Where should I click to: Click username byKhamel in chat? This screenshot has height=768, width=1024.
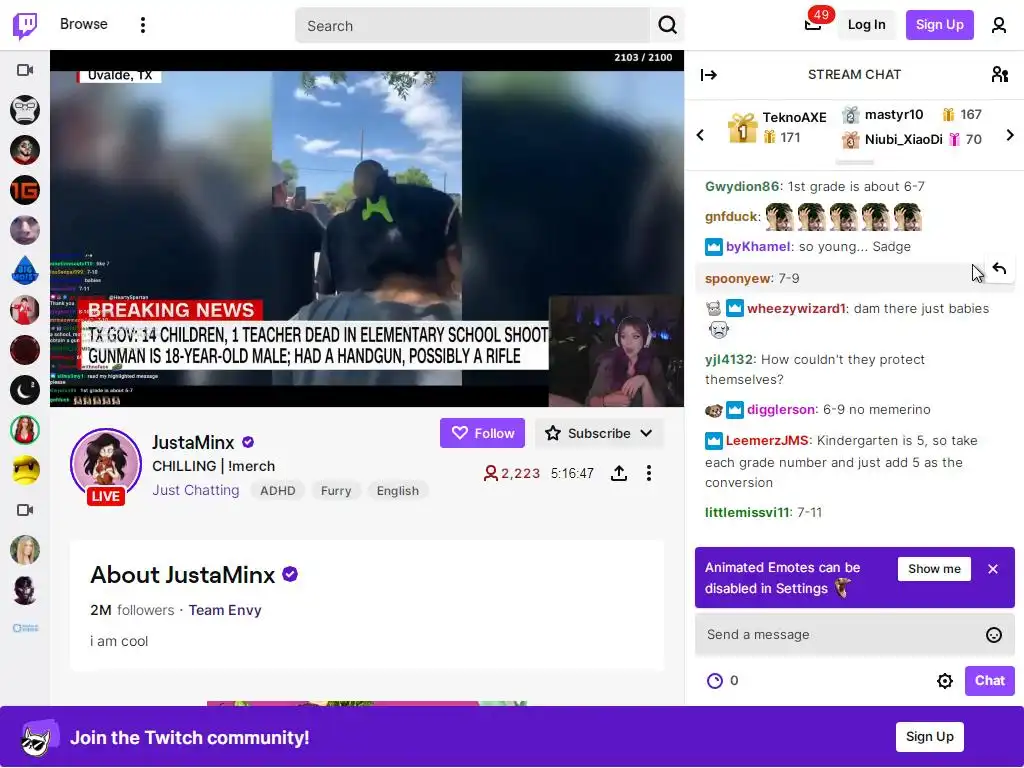[x=758, y=247]
